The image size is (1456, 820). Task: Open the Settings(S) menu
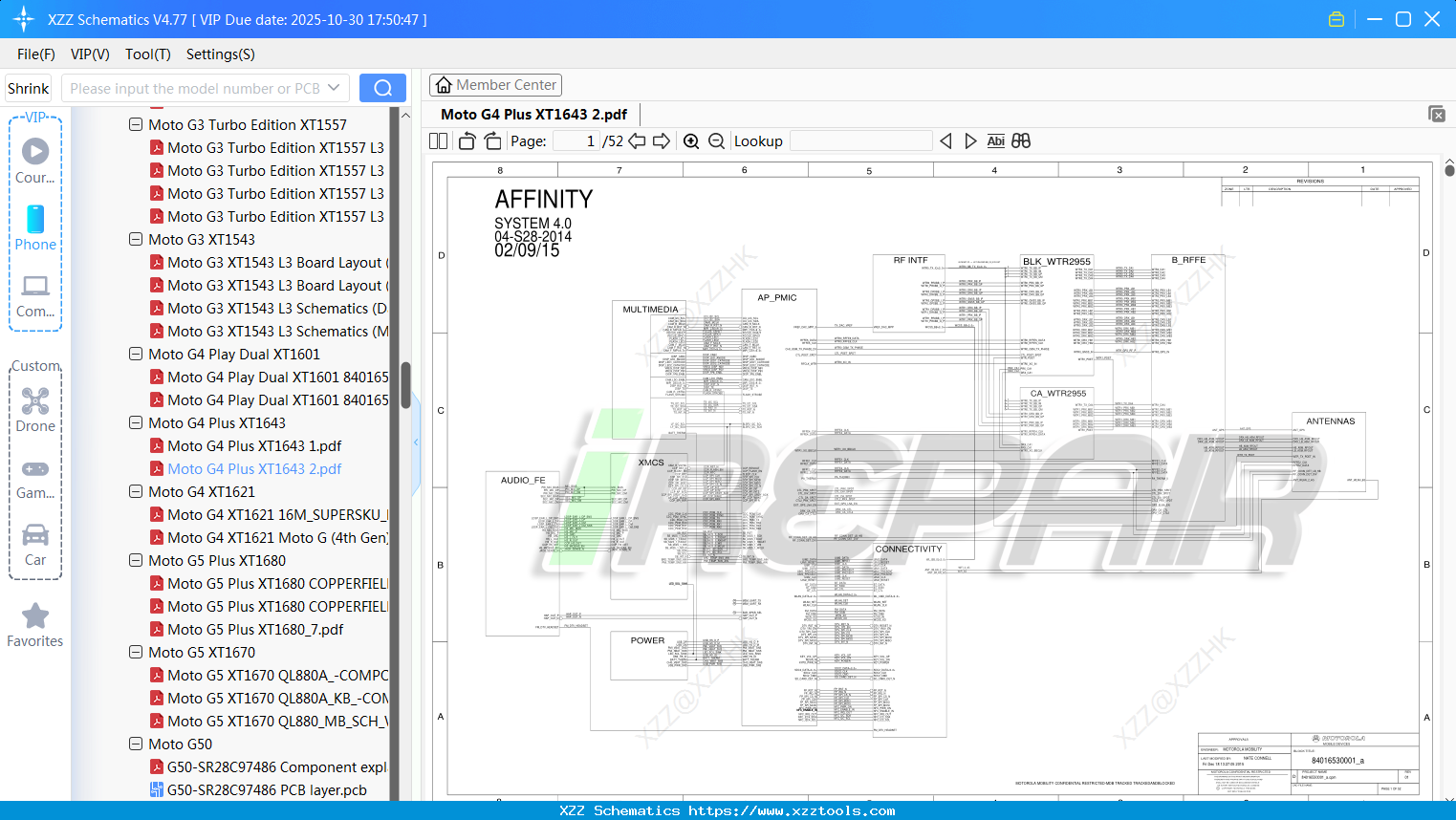221,54
